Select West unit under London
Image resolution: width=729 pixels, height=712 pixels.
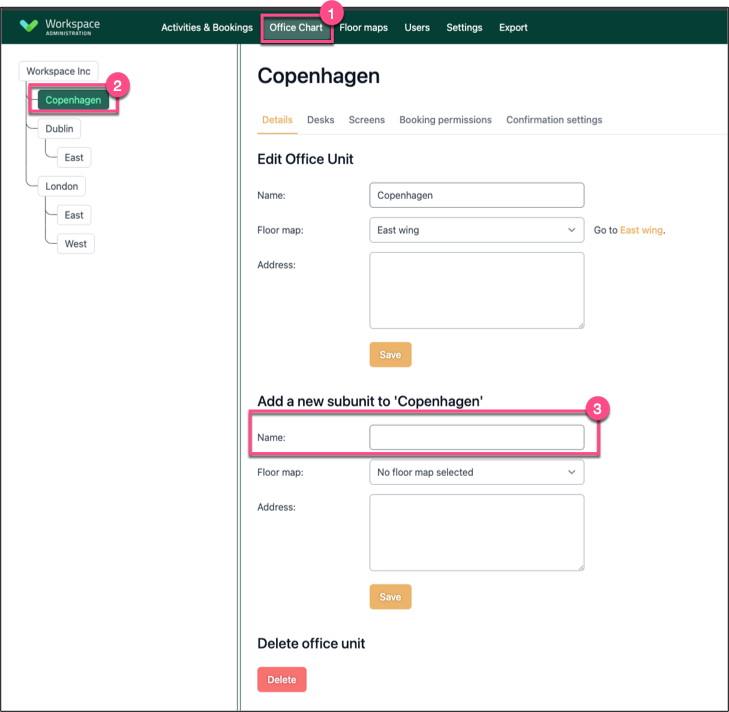pyautogui.click(x=76, y=244)
